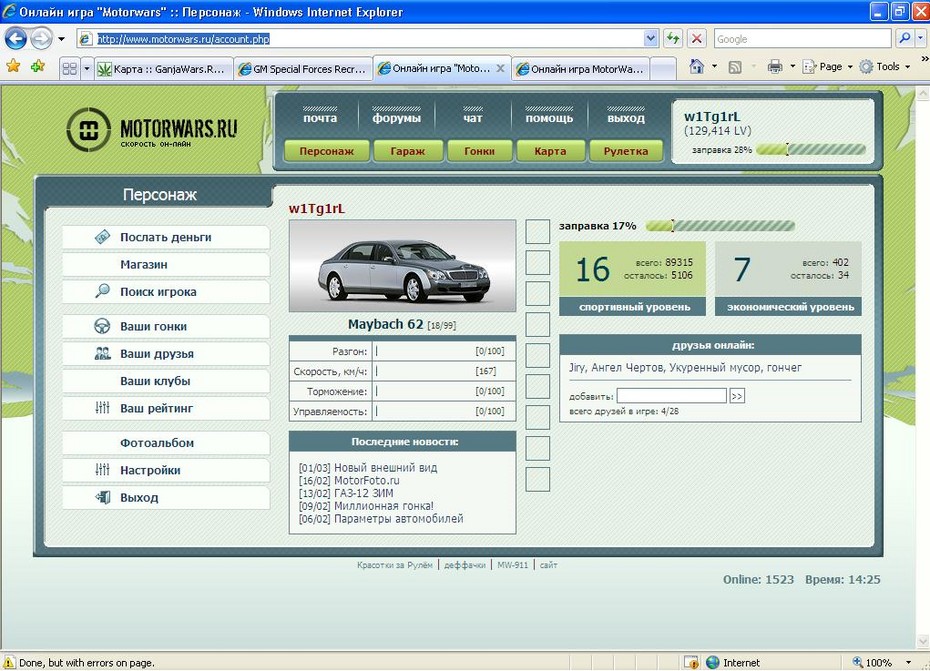Click the green Рулетка button

pyautogui.click(x=626, y=151)
